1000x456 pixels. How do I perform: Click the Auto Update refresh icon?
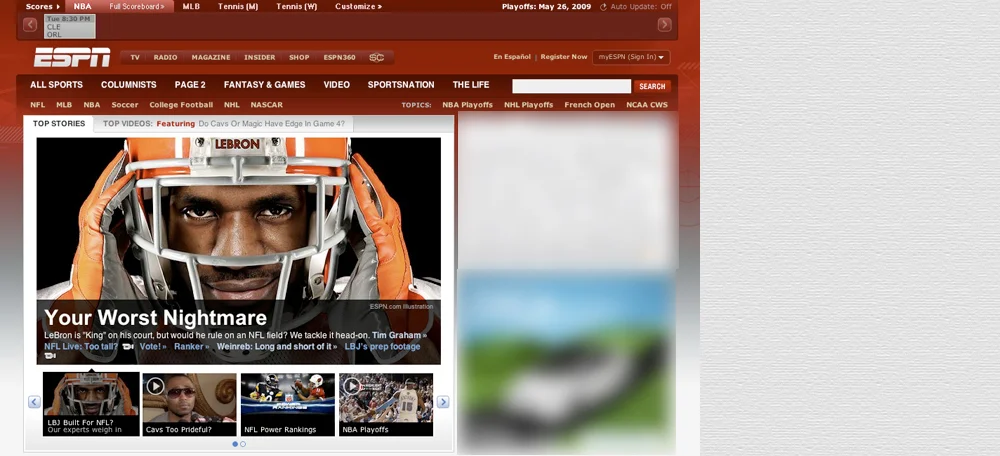(603, 7)
